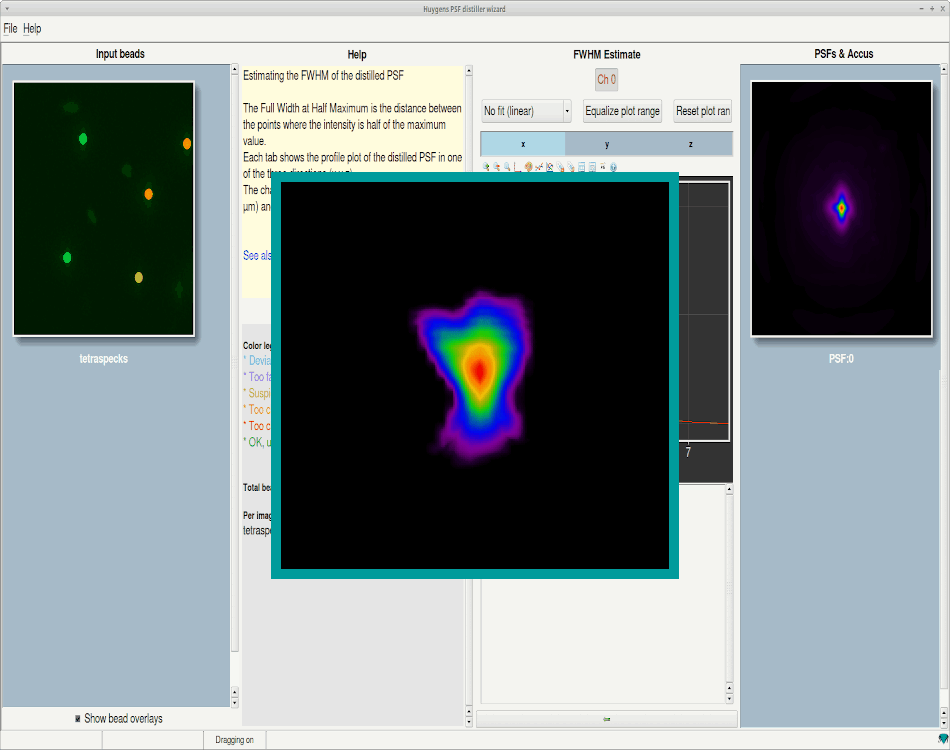Click the Equalize plot range button
This screenshot has width=950, height=750.
point(622,111)
